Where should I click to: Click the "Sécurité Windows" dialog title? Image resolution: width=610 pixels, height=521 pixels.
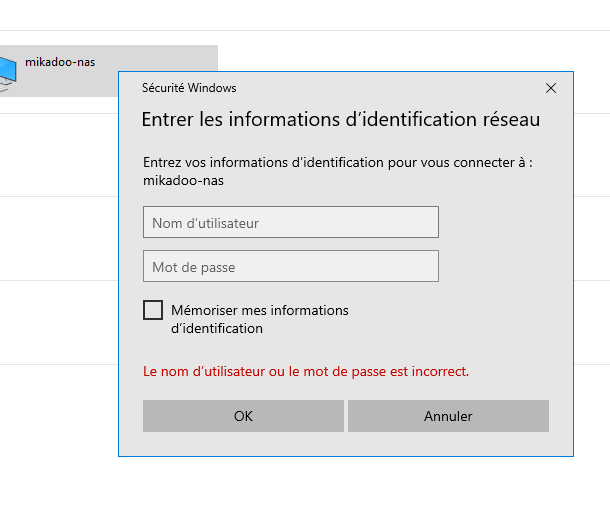click(189, 88)
